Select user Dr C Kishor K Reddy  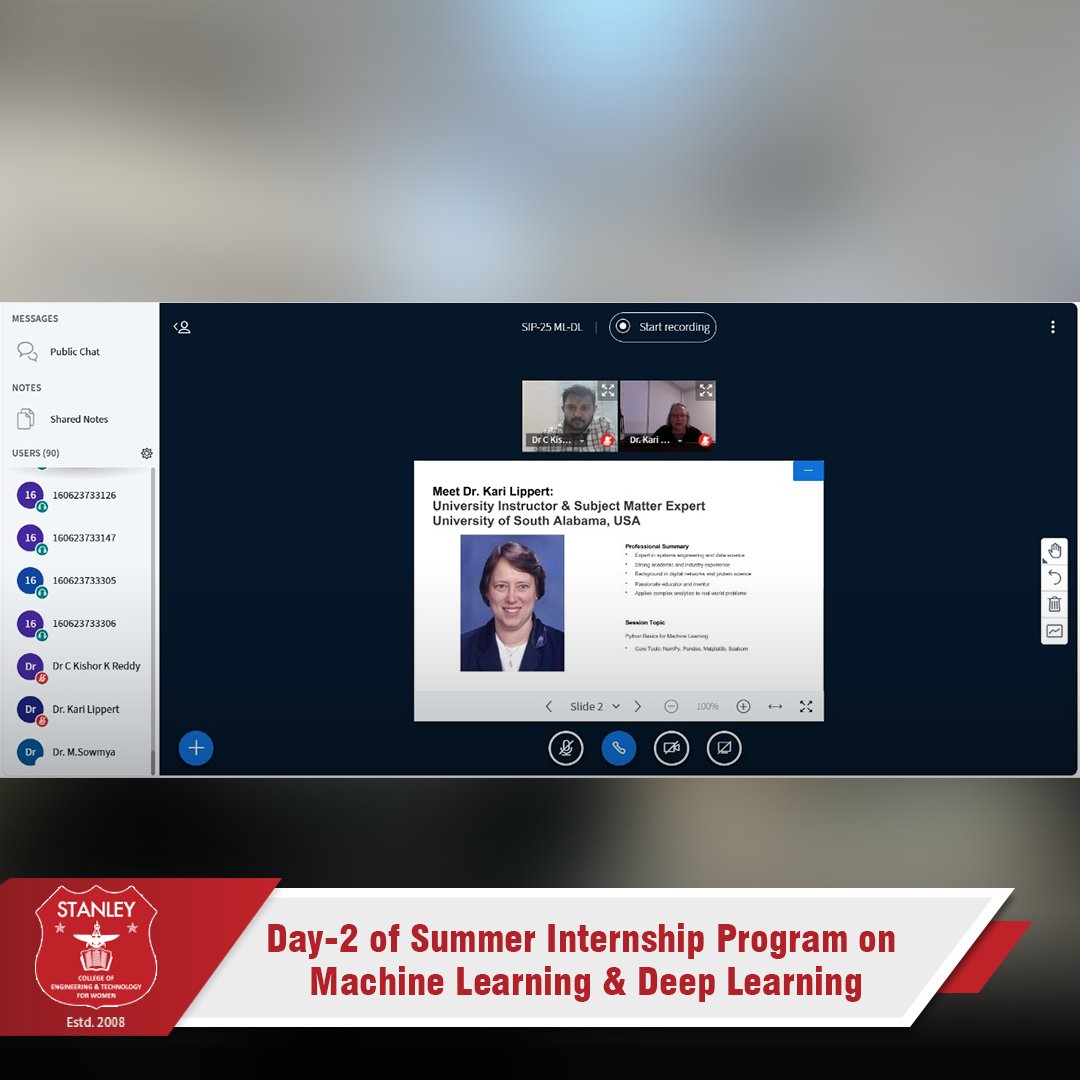pyautogui.click(x=81, y=666)
